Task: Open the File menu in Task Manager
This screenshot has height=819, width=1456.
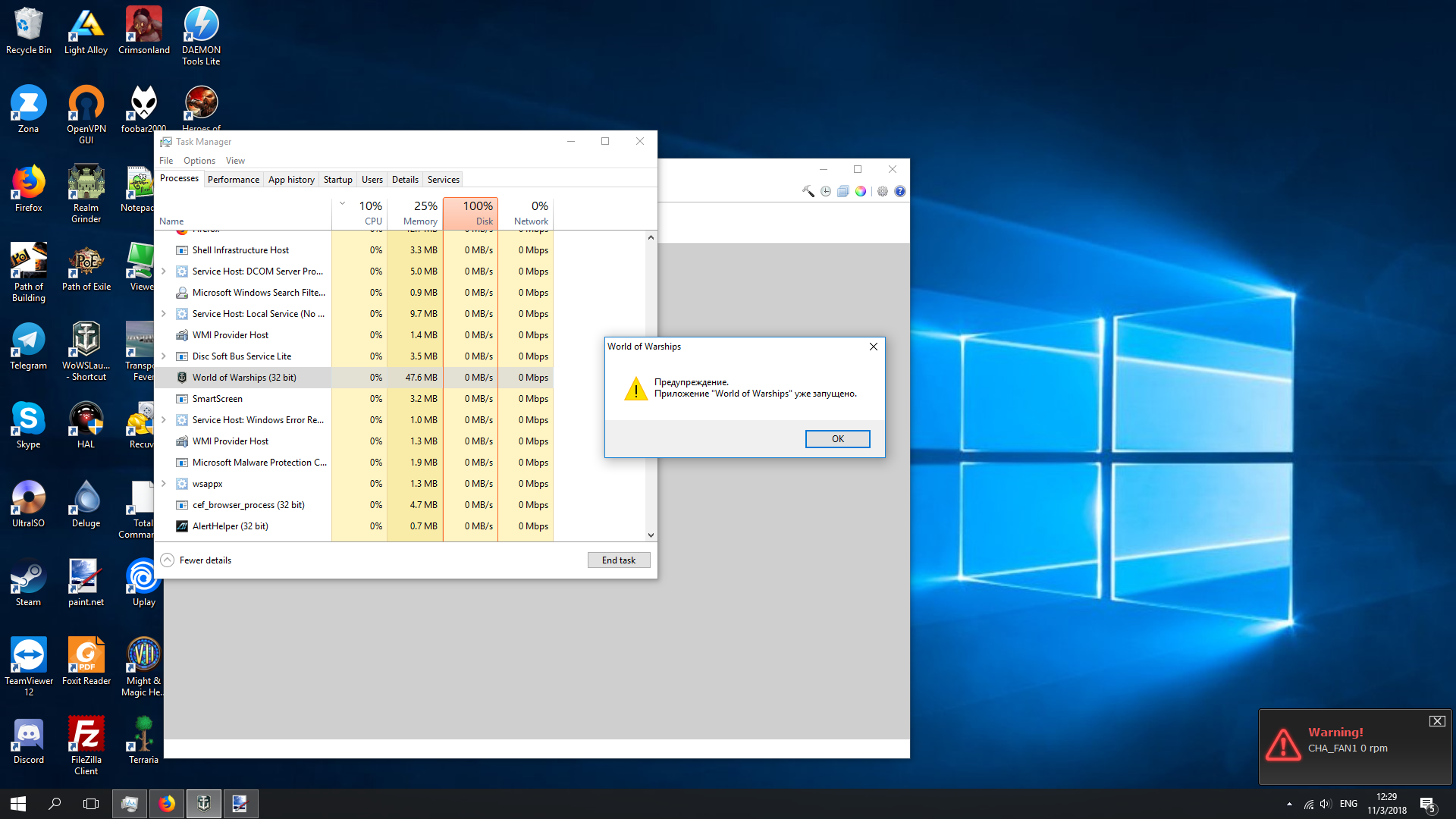Action: point(166,161)
